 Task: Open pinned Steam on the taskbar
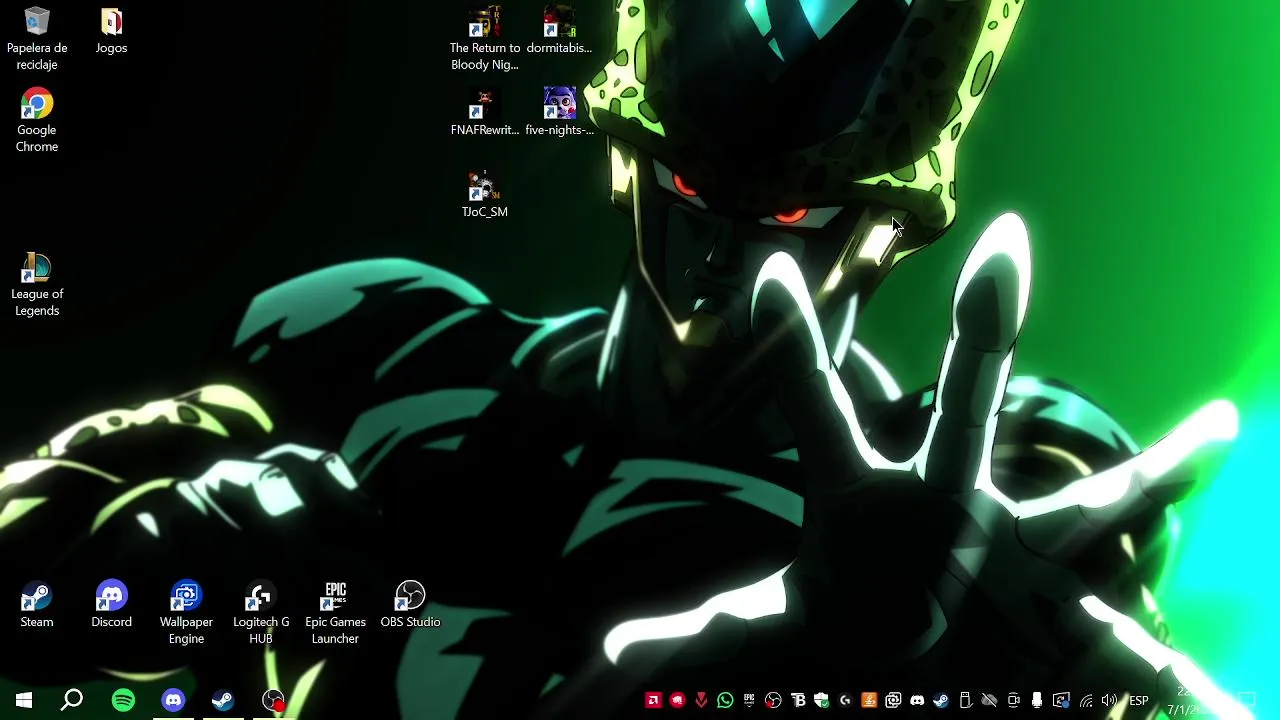click(x=223, y=700)
